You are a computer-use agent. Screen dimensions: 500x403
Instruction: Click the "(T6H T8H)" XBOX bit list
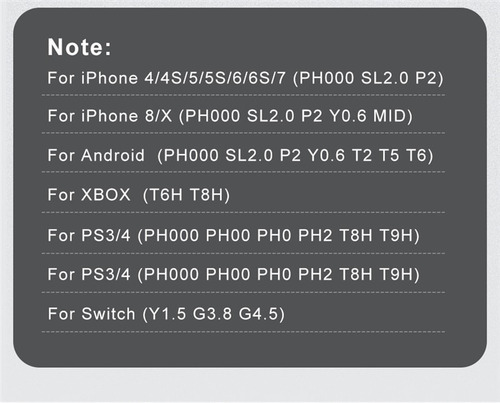pos(186,195)
